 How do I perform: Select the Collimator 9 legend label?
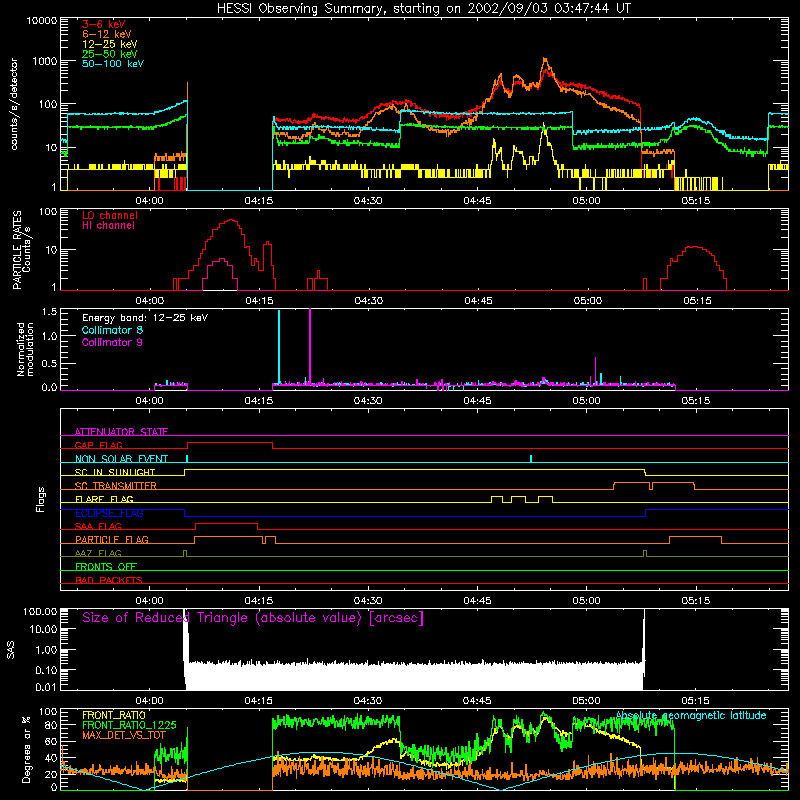(112, 342)
